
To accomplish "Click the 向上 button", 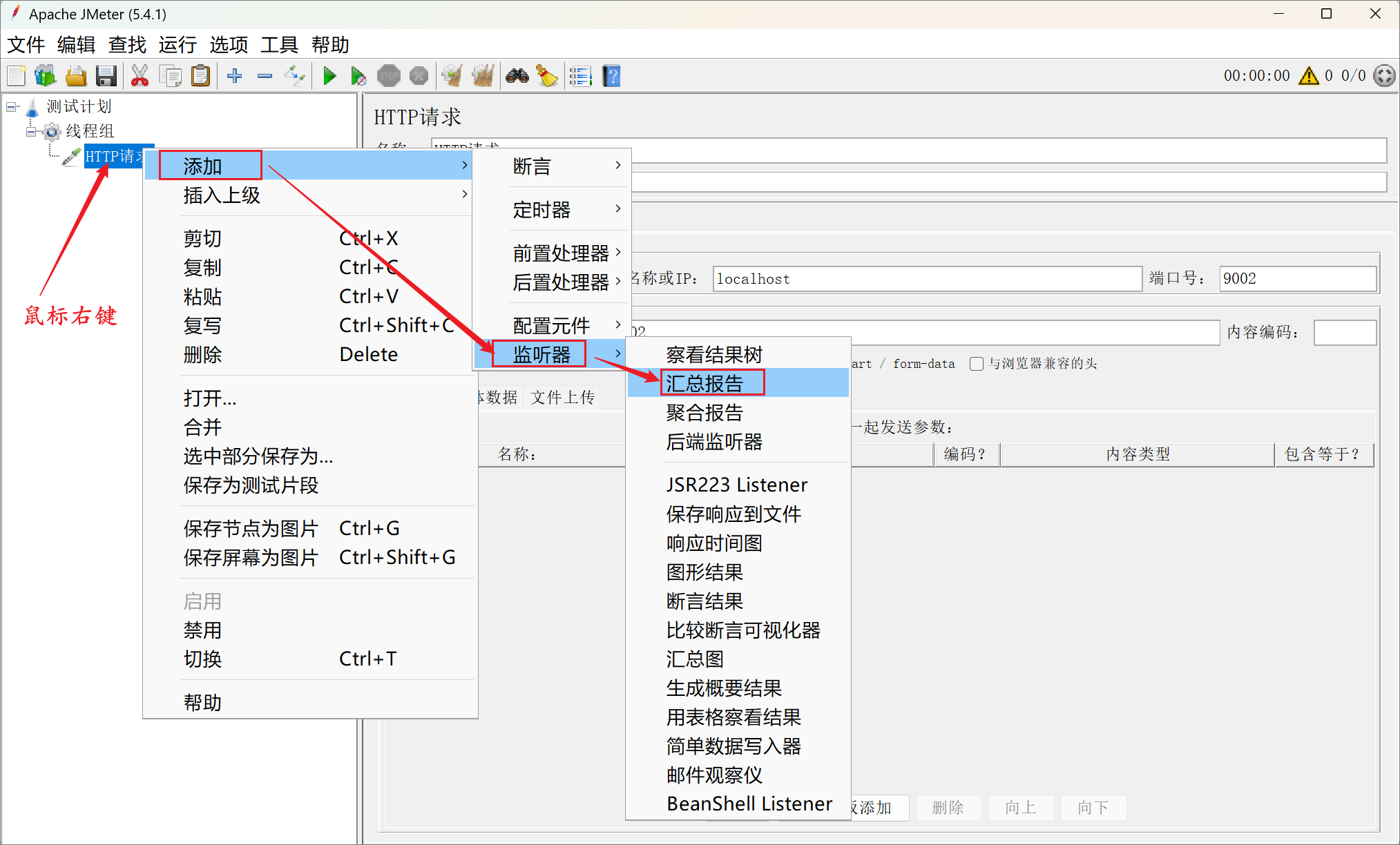I will (1020, 807).
